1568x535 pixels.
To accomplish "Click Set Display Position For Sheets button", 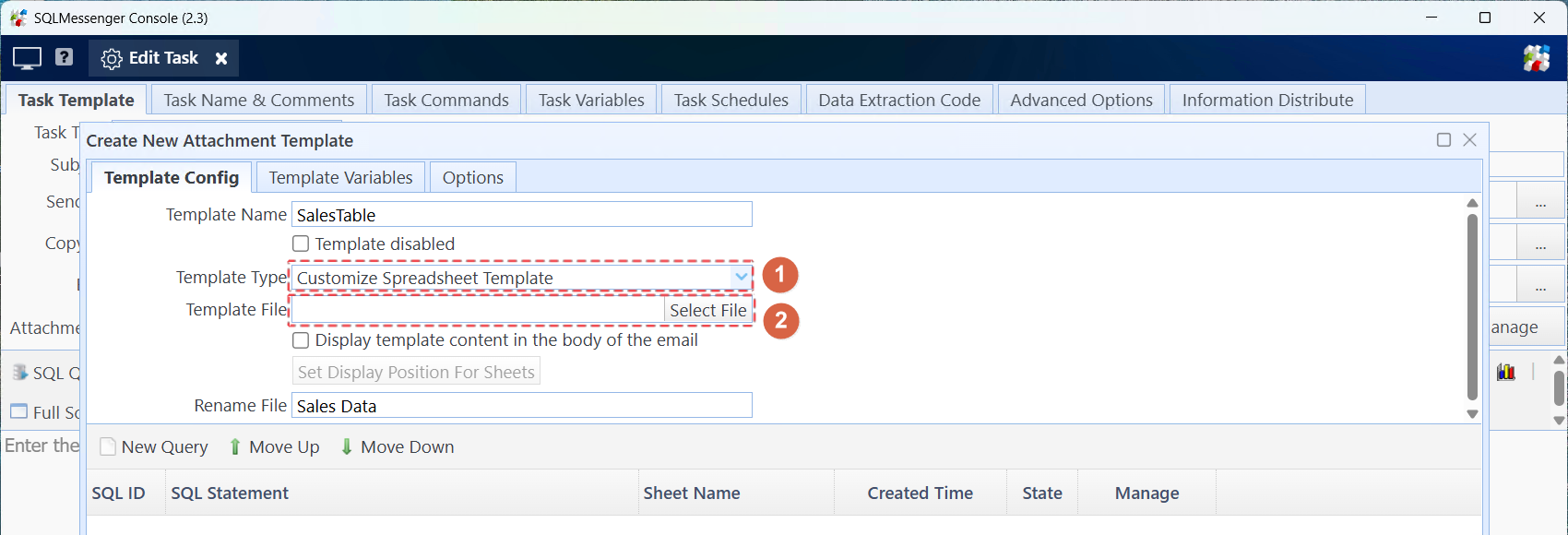I will [416, 372].
